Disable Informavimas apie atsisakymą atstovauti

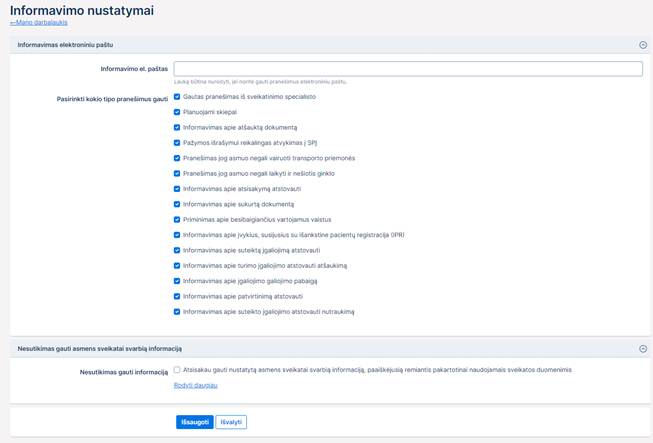pyautogui.click(x=177, y=189)
